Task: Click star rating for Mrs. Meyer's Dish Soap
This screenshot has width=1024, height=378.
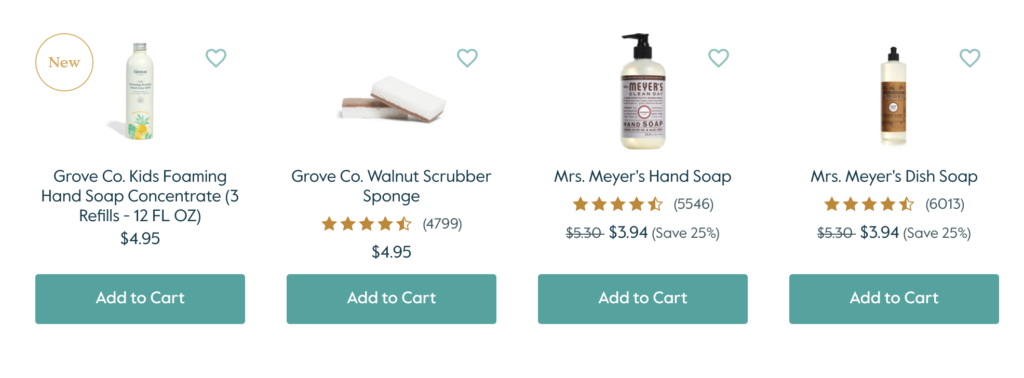Action: pos(869,204)
